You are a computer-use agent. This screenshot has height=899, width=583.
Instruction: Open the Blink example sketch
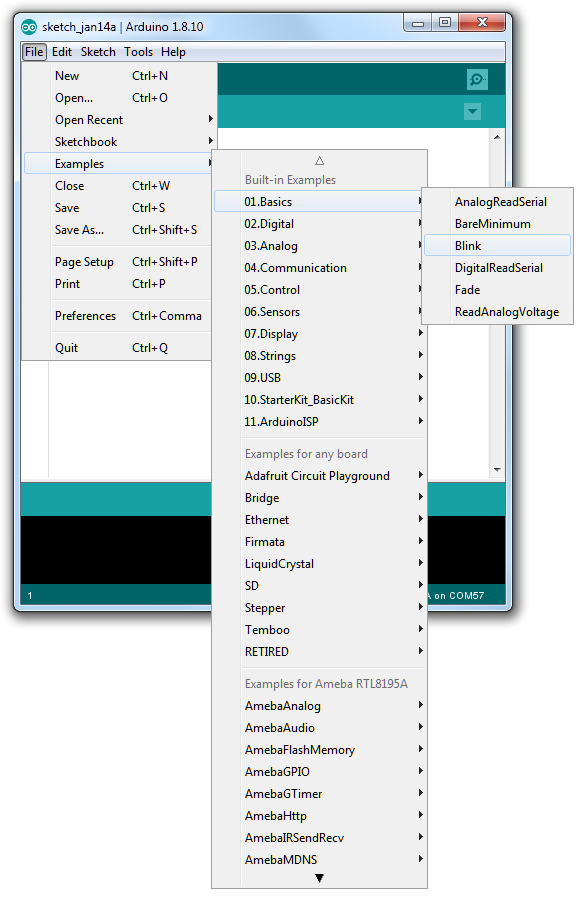(x=497, y=245)
